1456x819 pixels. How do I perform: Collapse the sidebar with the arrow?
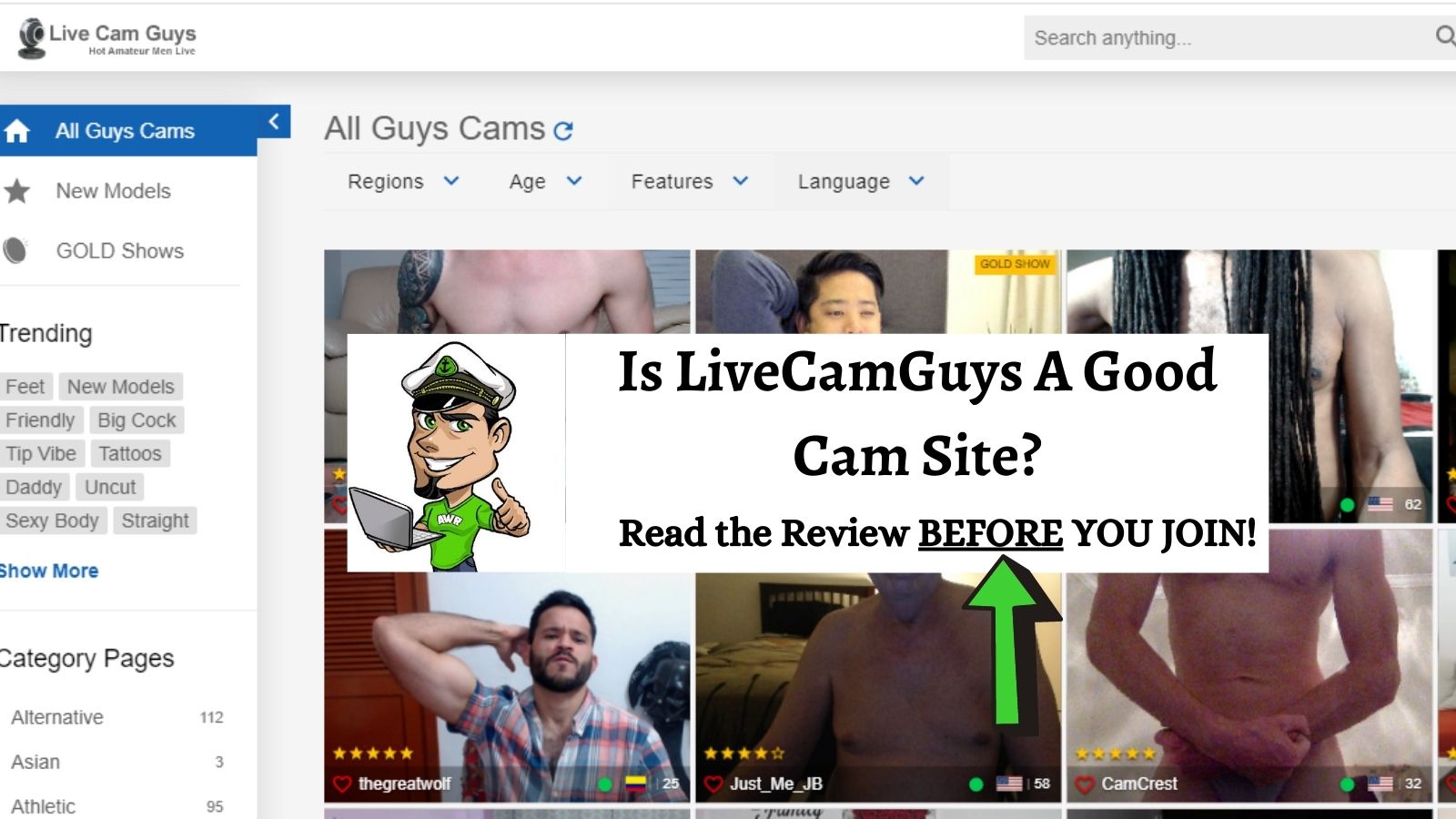(274, 121)
